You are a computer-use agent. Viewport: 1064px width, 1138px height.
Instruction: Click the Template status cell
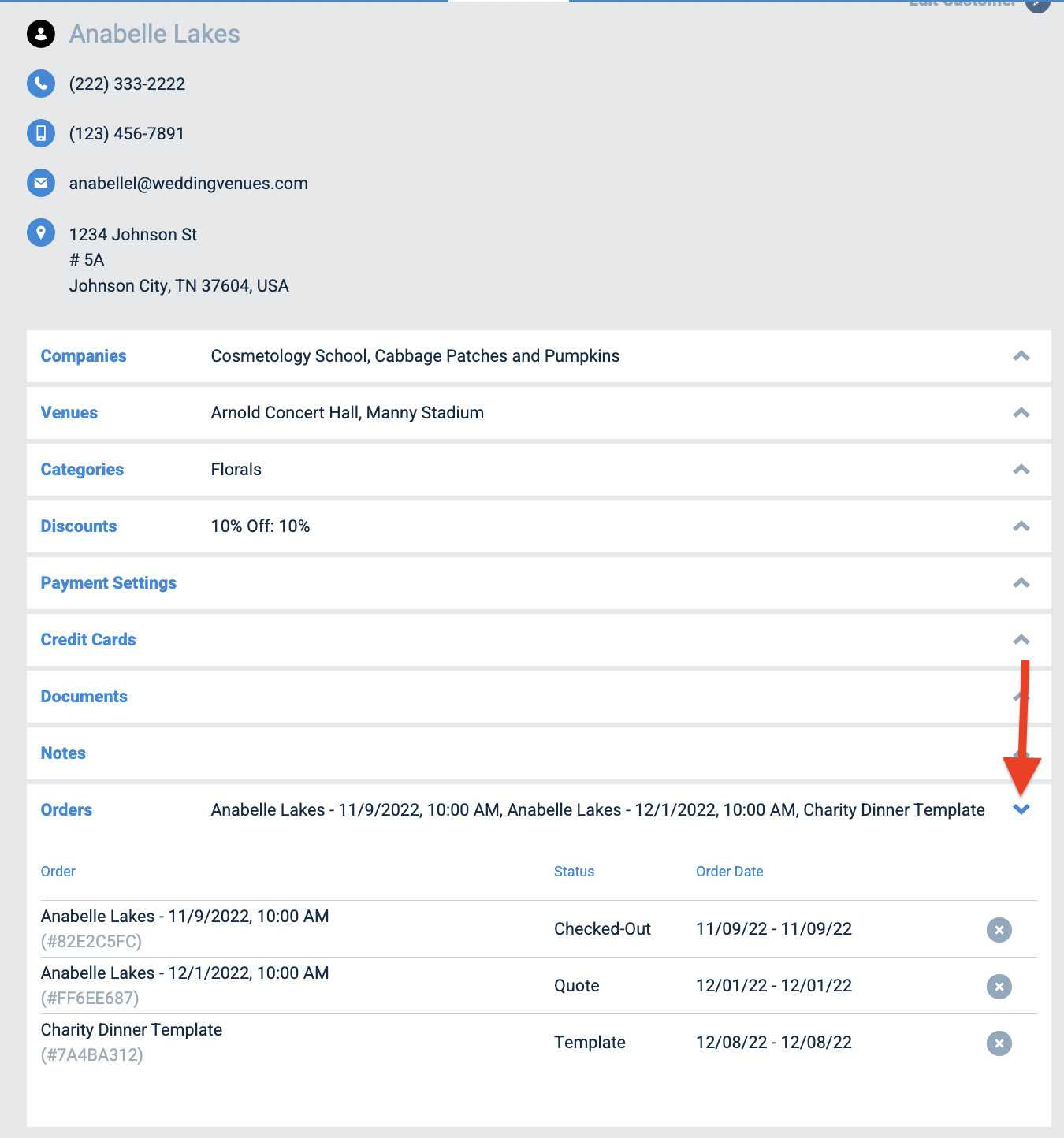click(590, 1043)
